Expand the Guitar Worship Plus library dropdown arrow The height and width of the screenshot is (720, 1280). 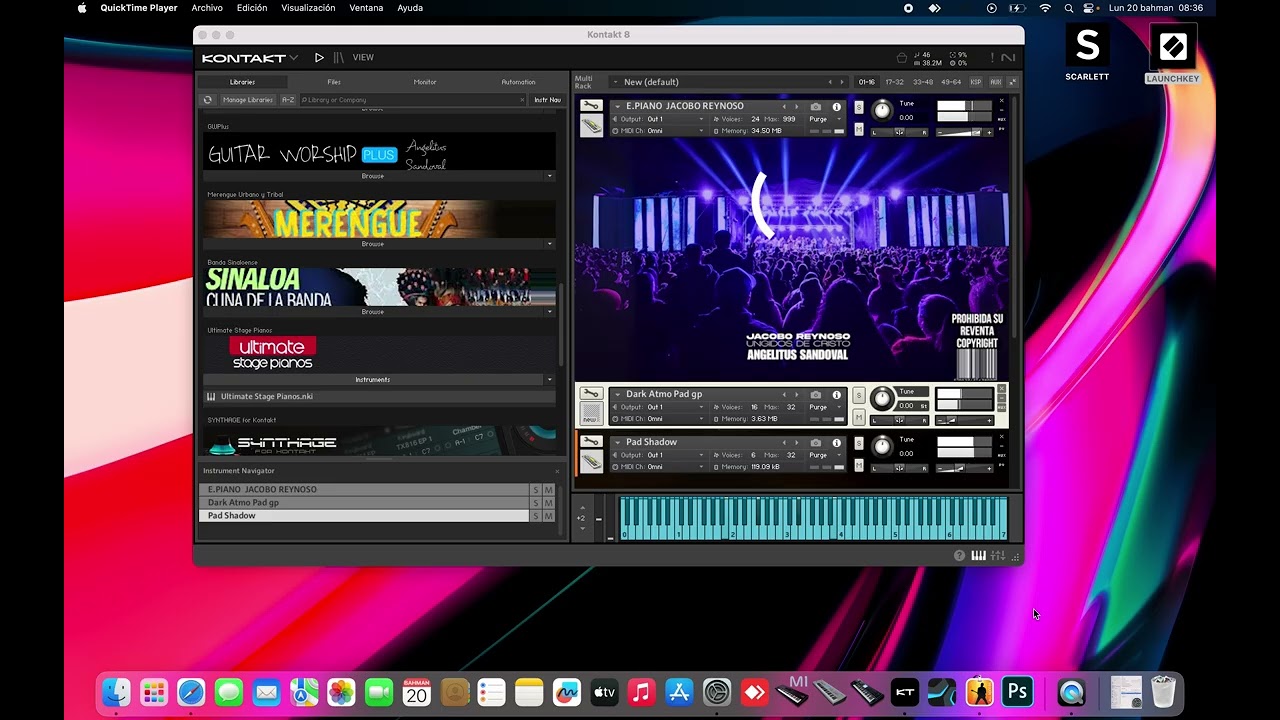coord(549,176)
